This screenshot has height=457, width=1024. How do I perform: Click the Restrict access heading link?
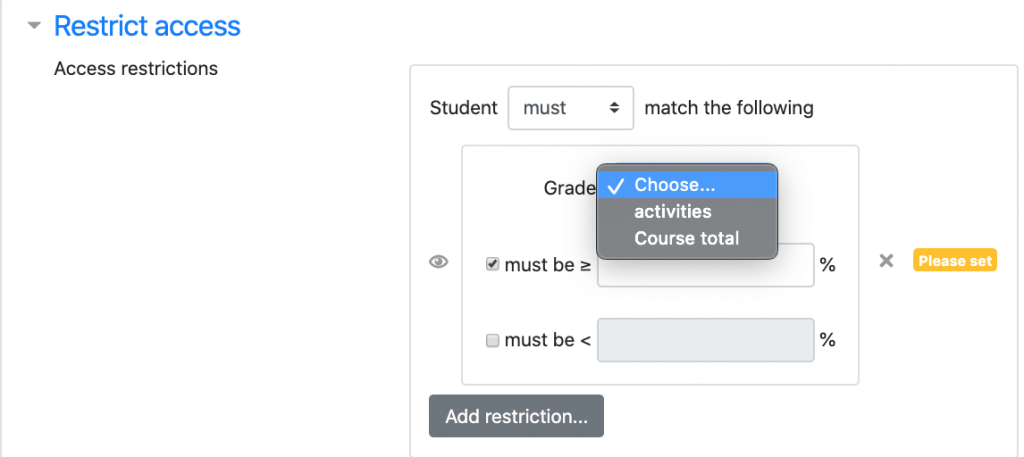[147, 26]
